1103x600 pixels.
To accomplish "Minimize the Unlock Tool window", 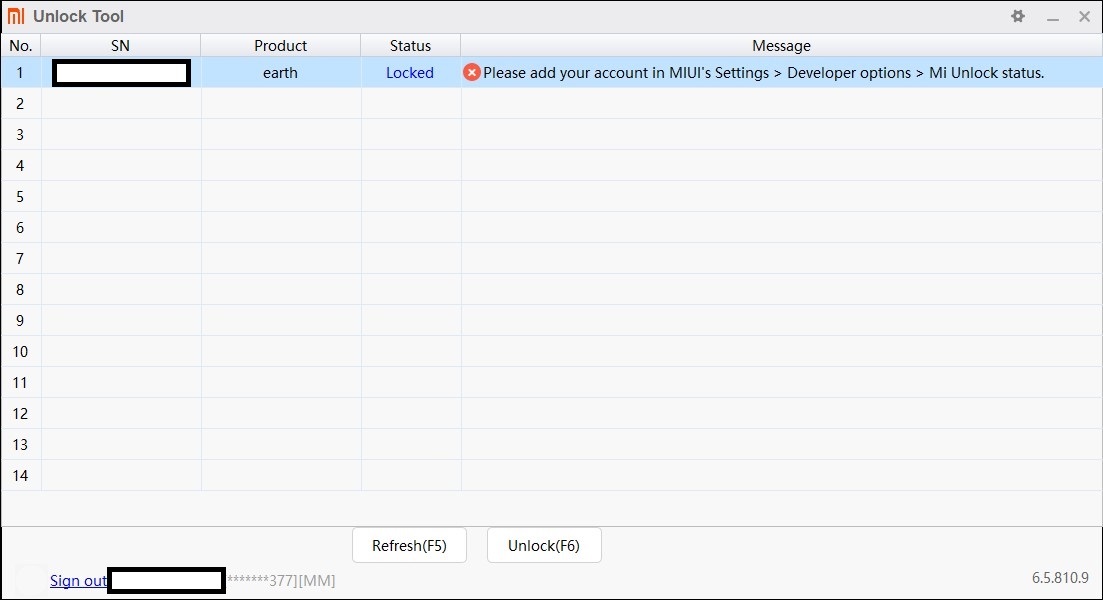I will pyautogui.click(x=1052, y=17).
